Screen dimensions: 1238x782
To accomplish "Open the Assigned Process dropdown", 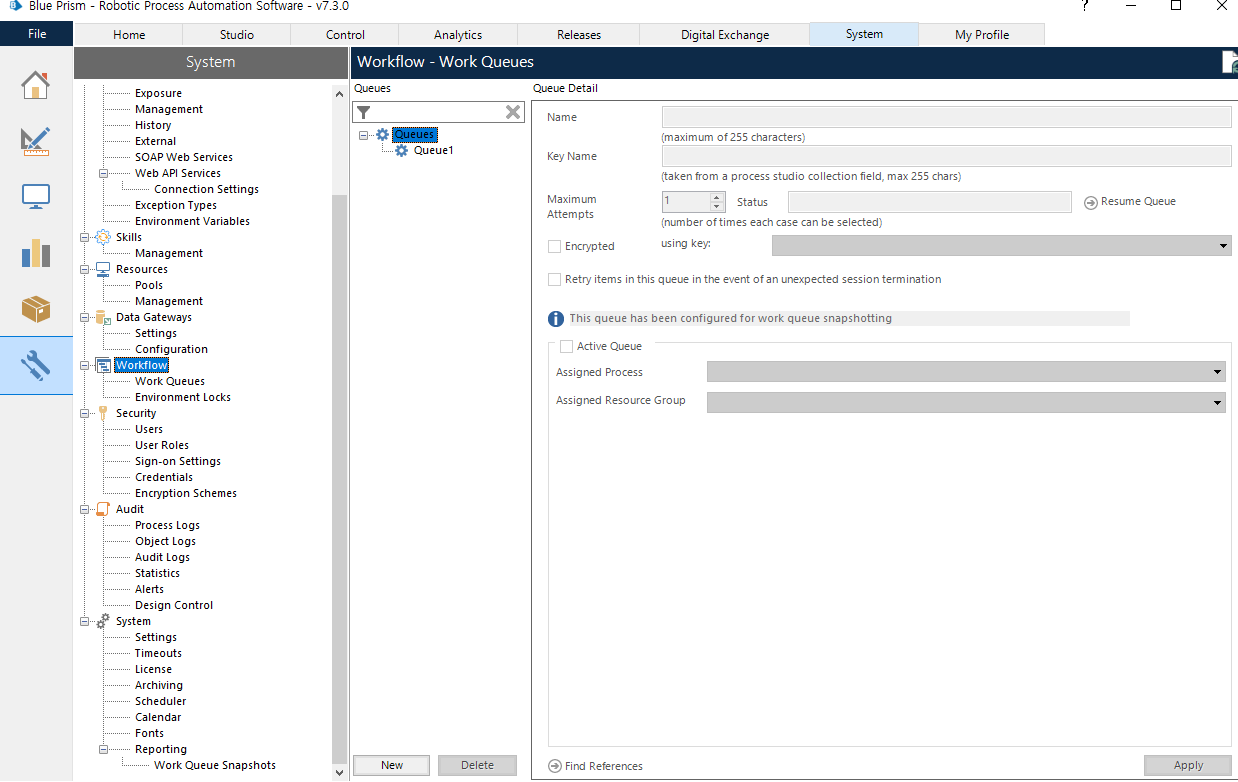I will click(x=1217, y=372).
